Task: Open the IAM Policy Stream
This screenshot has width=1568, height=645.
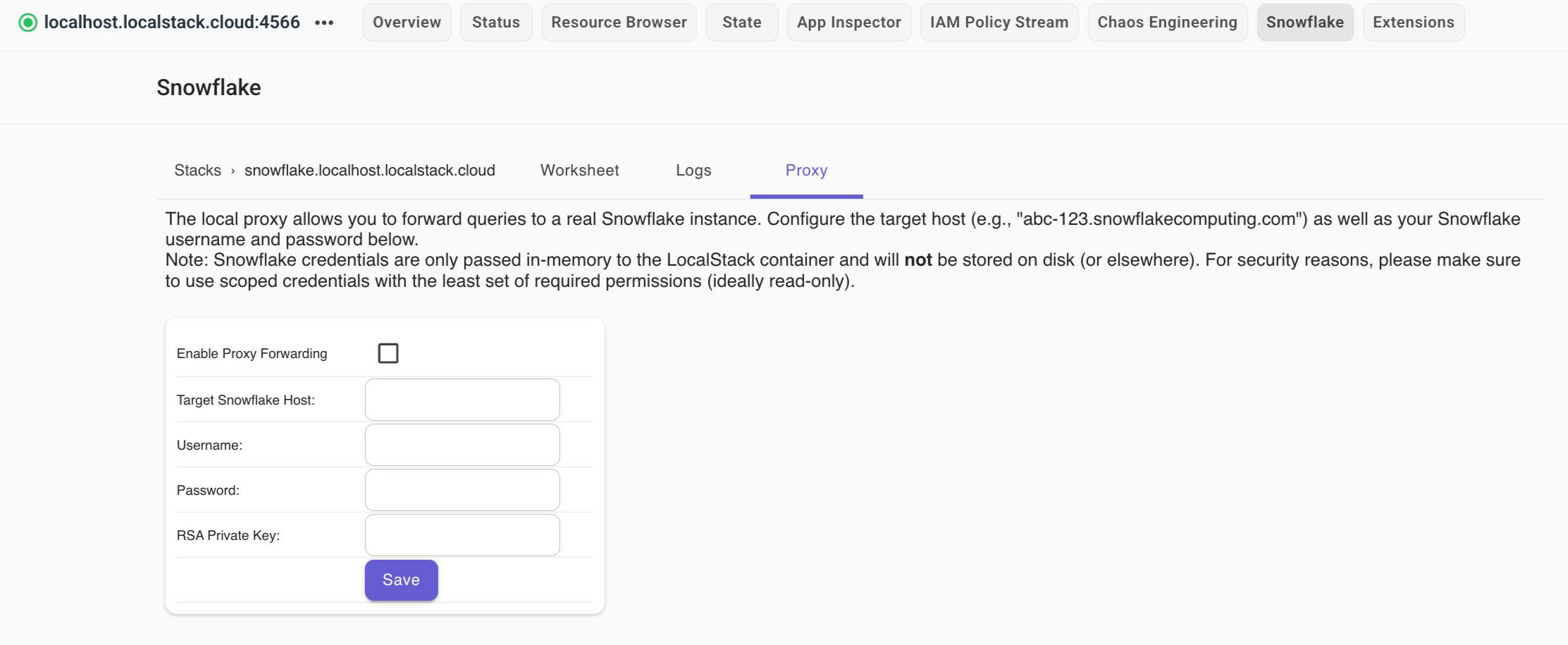Action: pyautogui.click(x=999, y=22)
